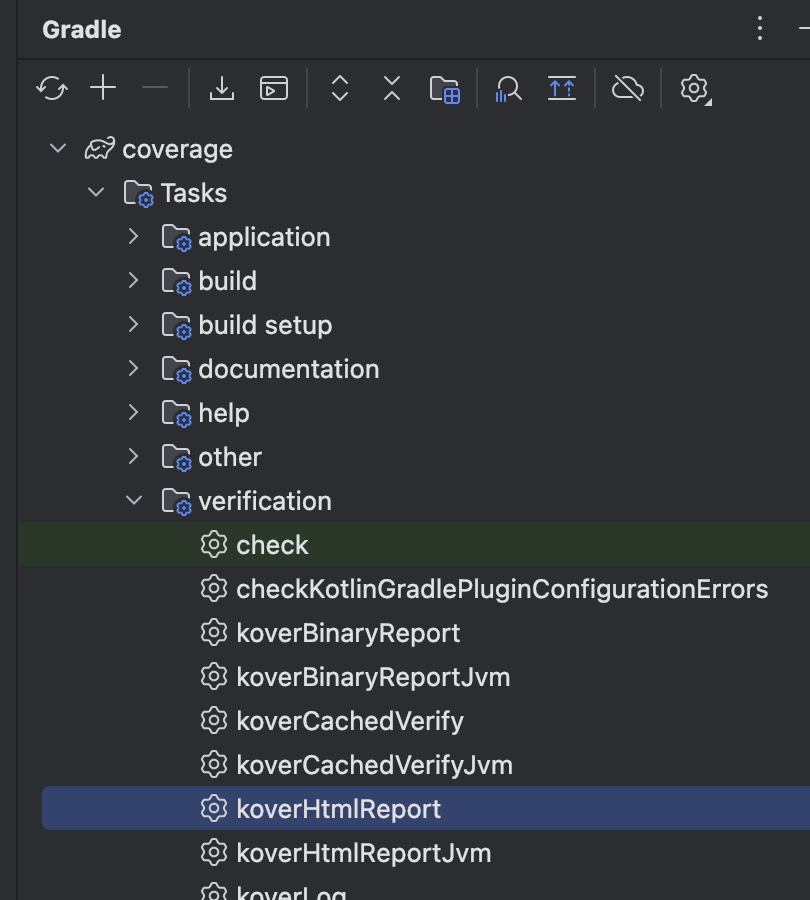Click the verification group label
810x900 pixels.
point(265,502)
